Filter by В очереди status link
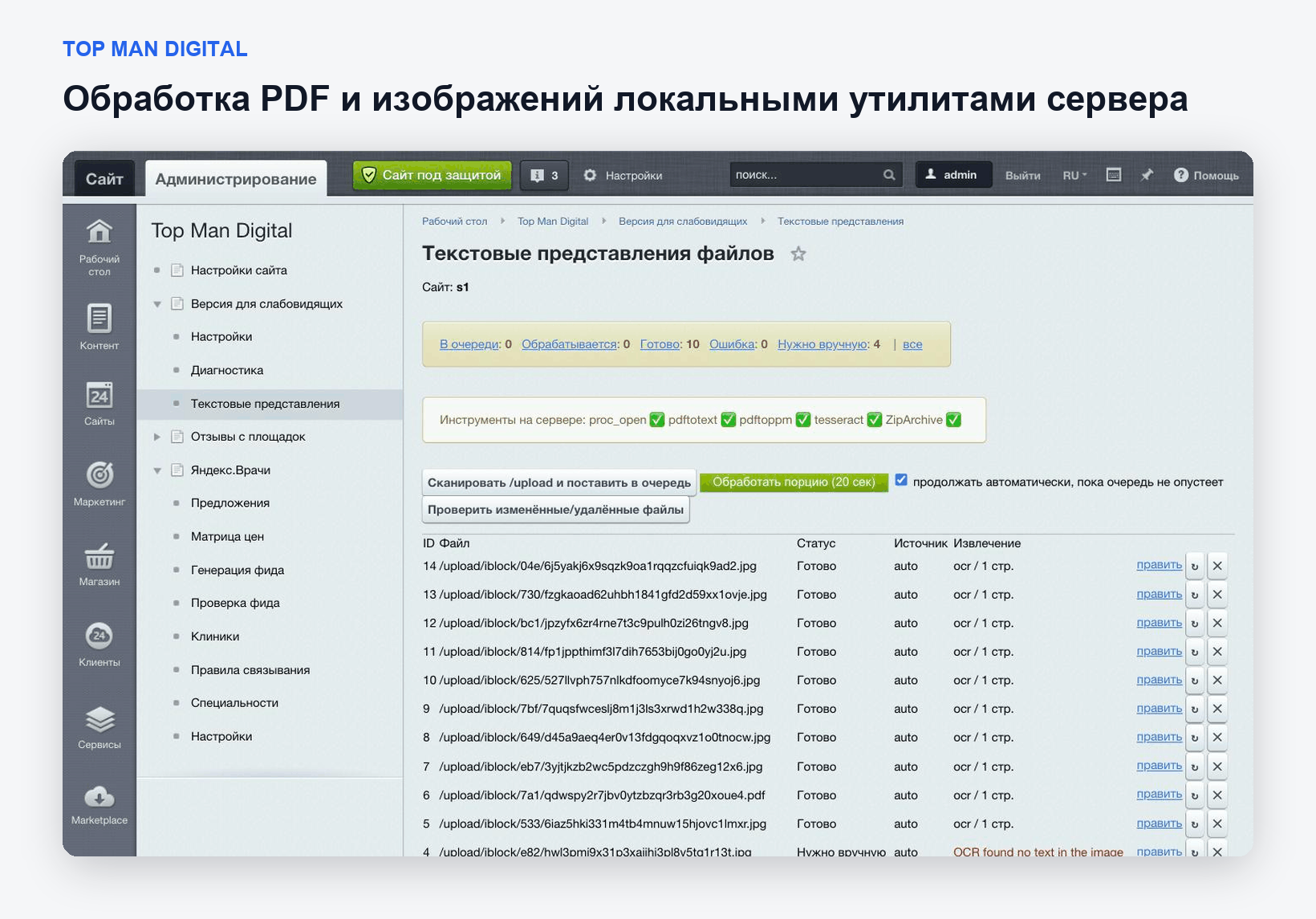The width and height of the screenshot is (1316, 919). coord(469,344)
